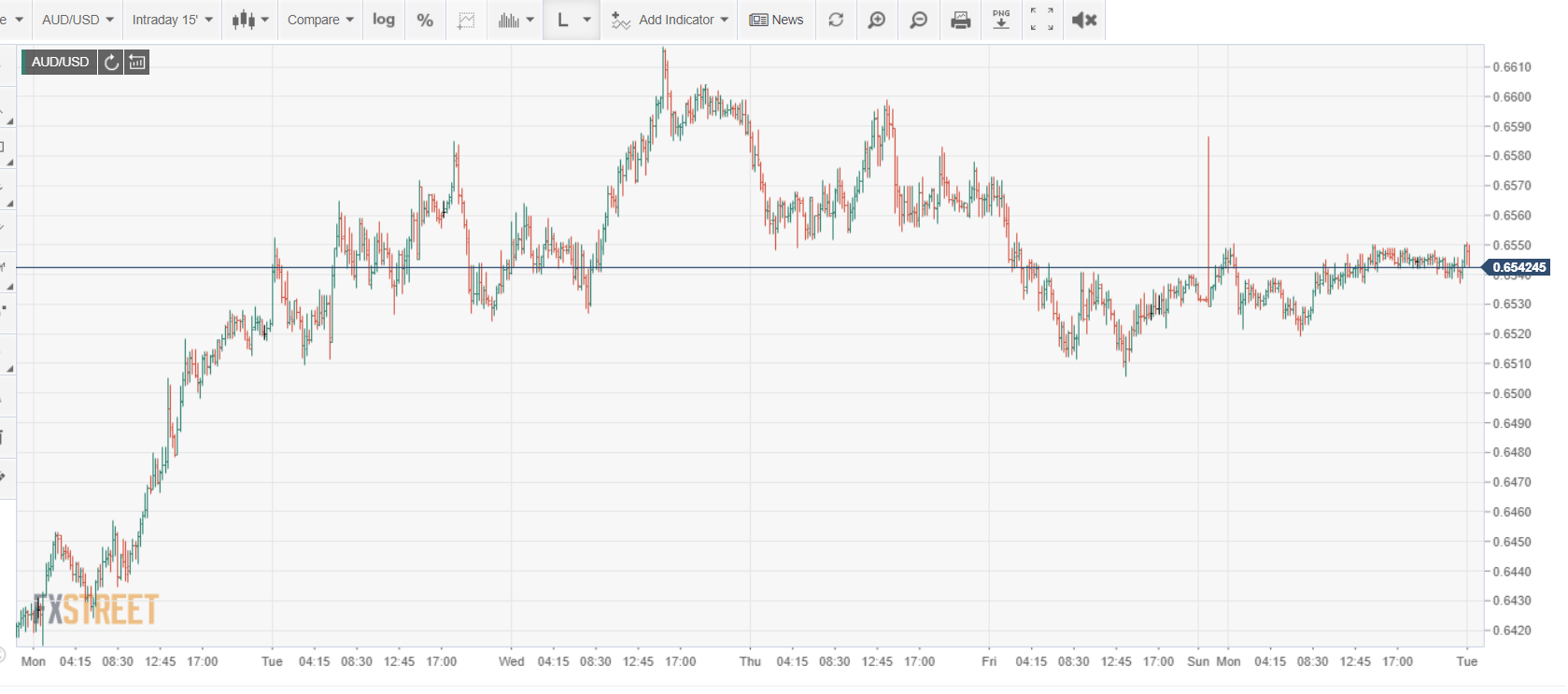
Task: Click the current price tag 0.654245
Action: click(x=1518, y=267)
